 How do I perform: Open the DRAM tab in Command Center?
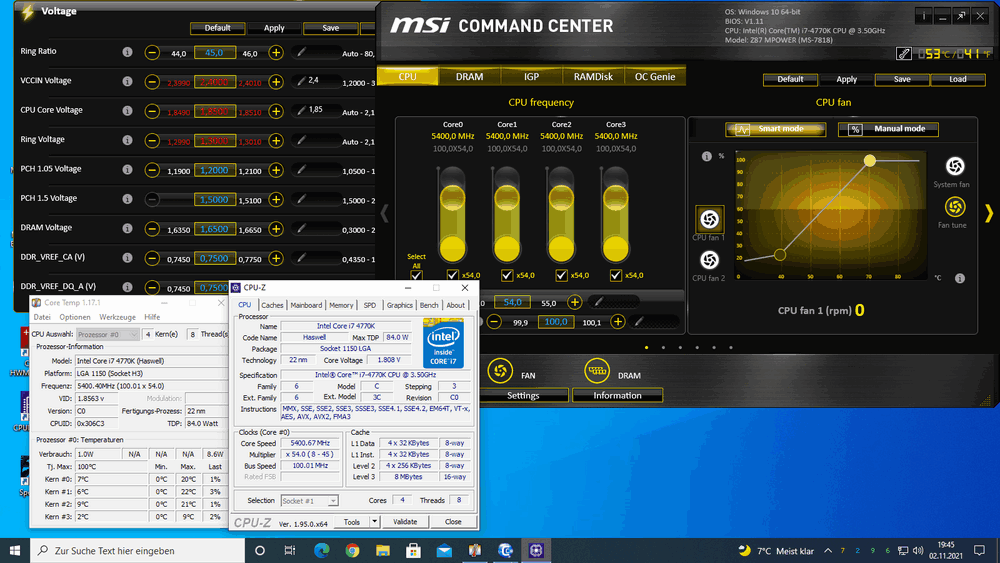(x=469, y=77)
